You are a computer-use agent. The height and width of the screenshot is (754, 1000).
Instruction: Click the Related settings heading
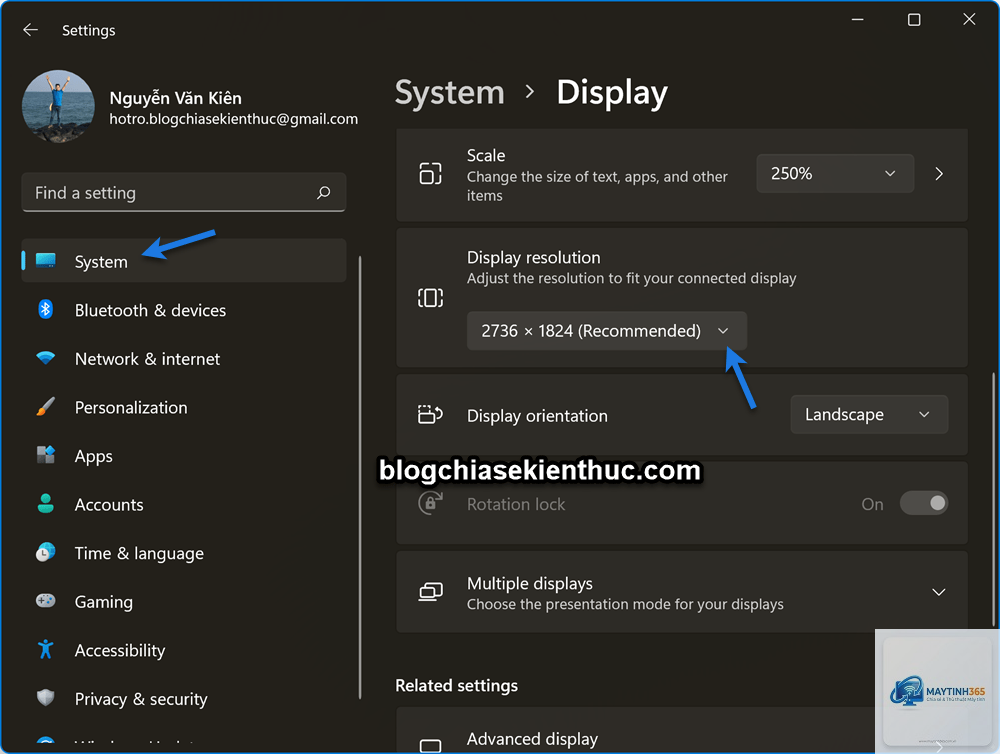[x=457, y=686]
